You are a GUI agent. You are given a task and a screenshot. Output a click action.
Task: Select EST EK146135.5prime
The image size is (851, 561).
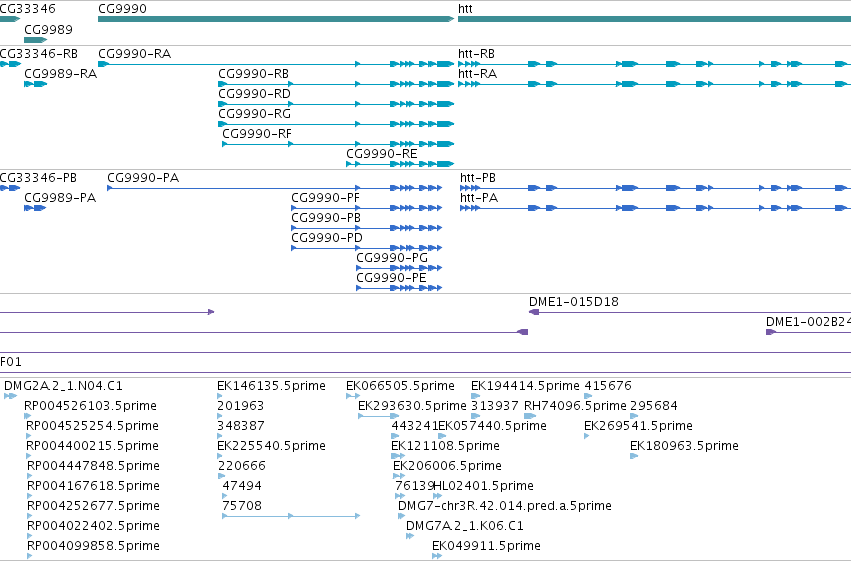(220, 396)
